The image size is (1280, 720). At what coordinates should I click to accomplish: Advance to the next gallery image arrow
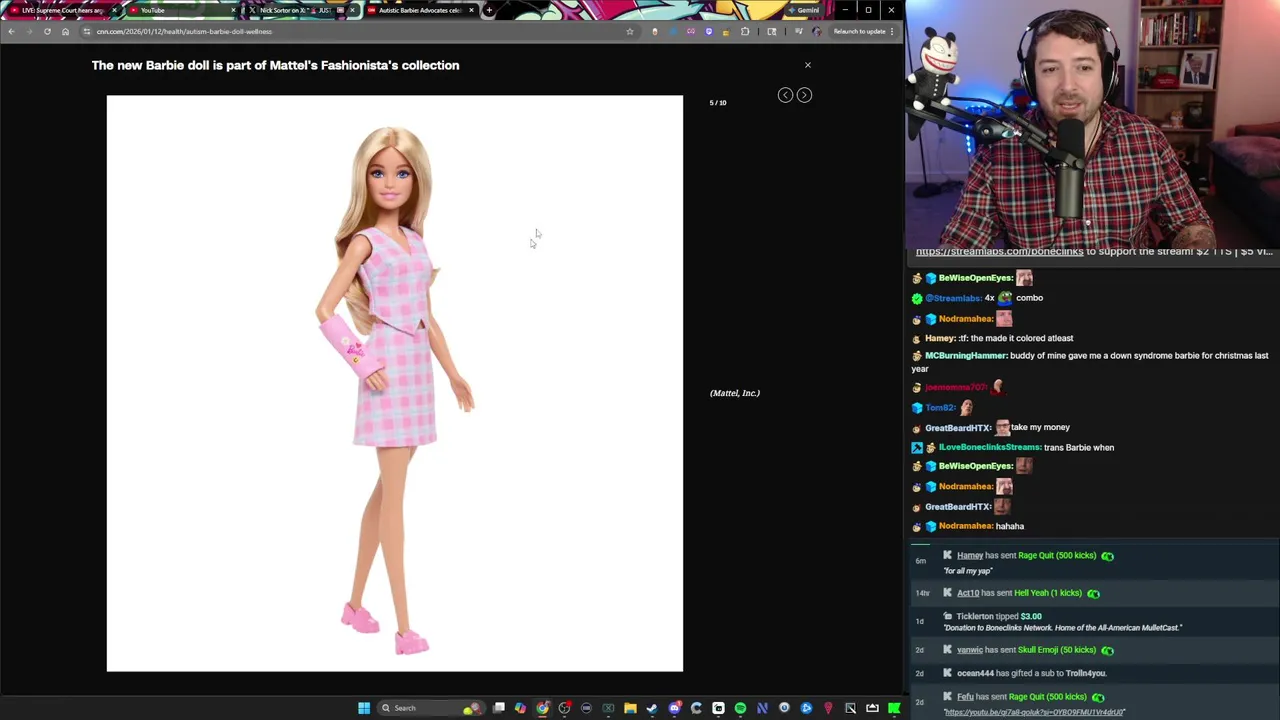804,95
